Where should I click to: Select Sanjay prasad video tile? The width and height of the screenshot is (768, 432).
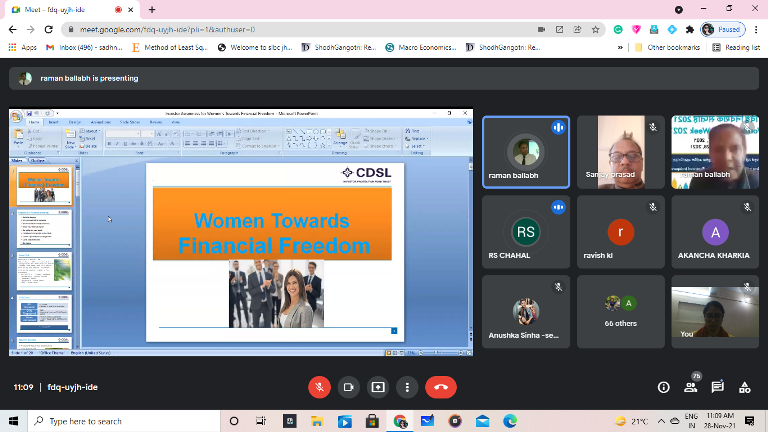point(621,152)
